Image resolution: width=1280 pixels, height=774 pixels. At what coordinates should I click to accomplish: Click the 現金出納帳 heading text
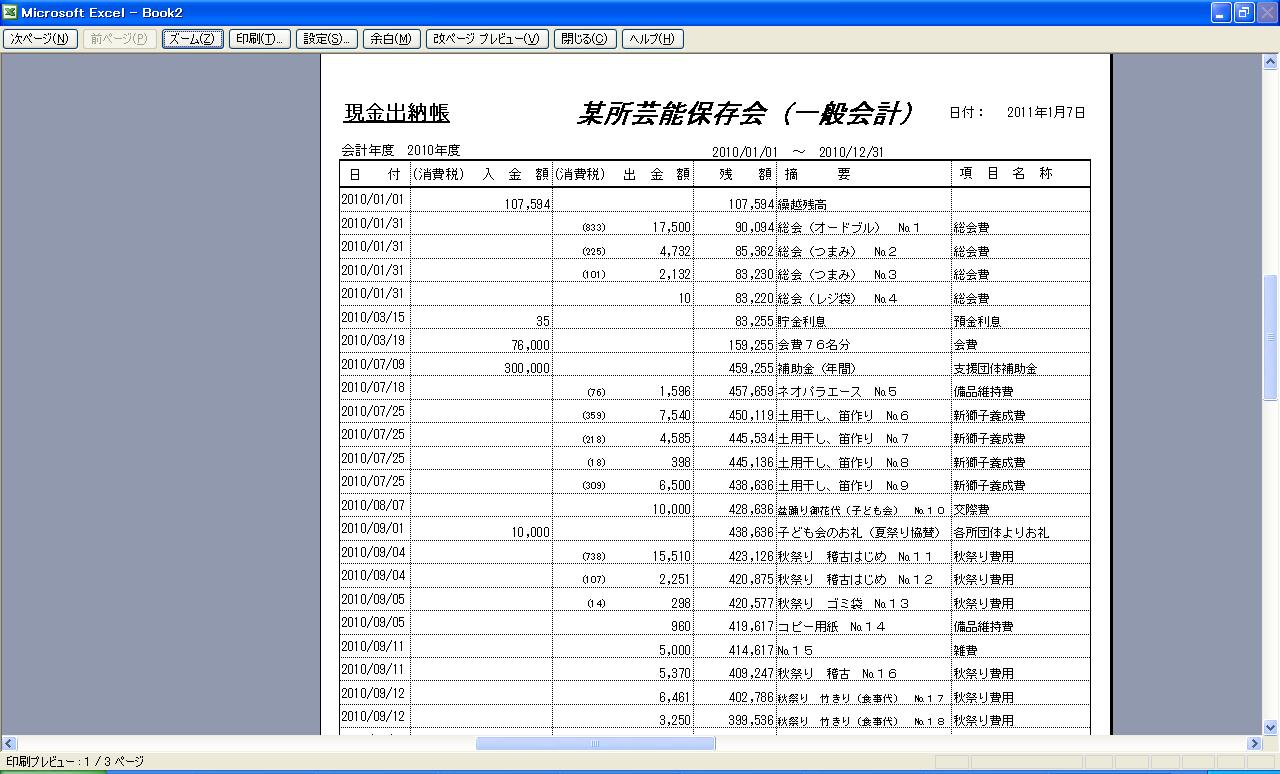click(x=397, y=113)
